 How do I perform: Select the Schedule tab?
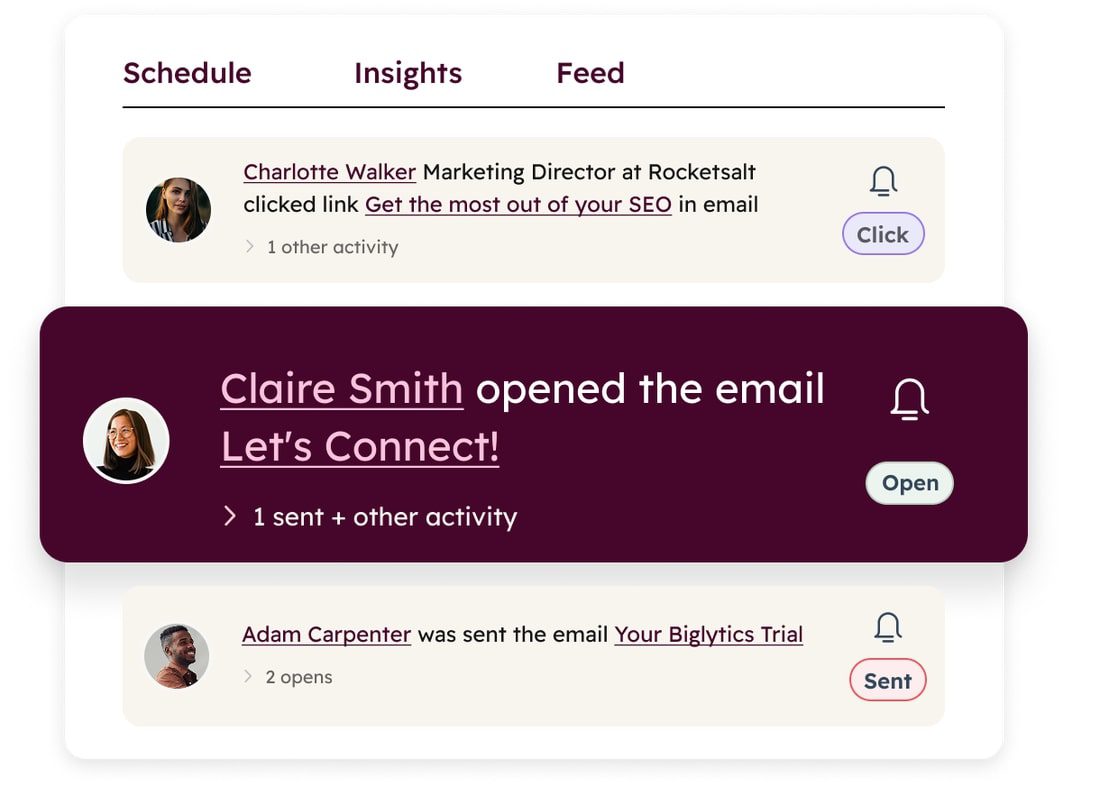(x=187, y=72)
